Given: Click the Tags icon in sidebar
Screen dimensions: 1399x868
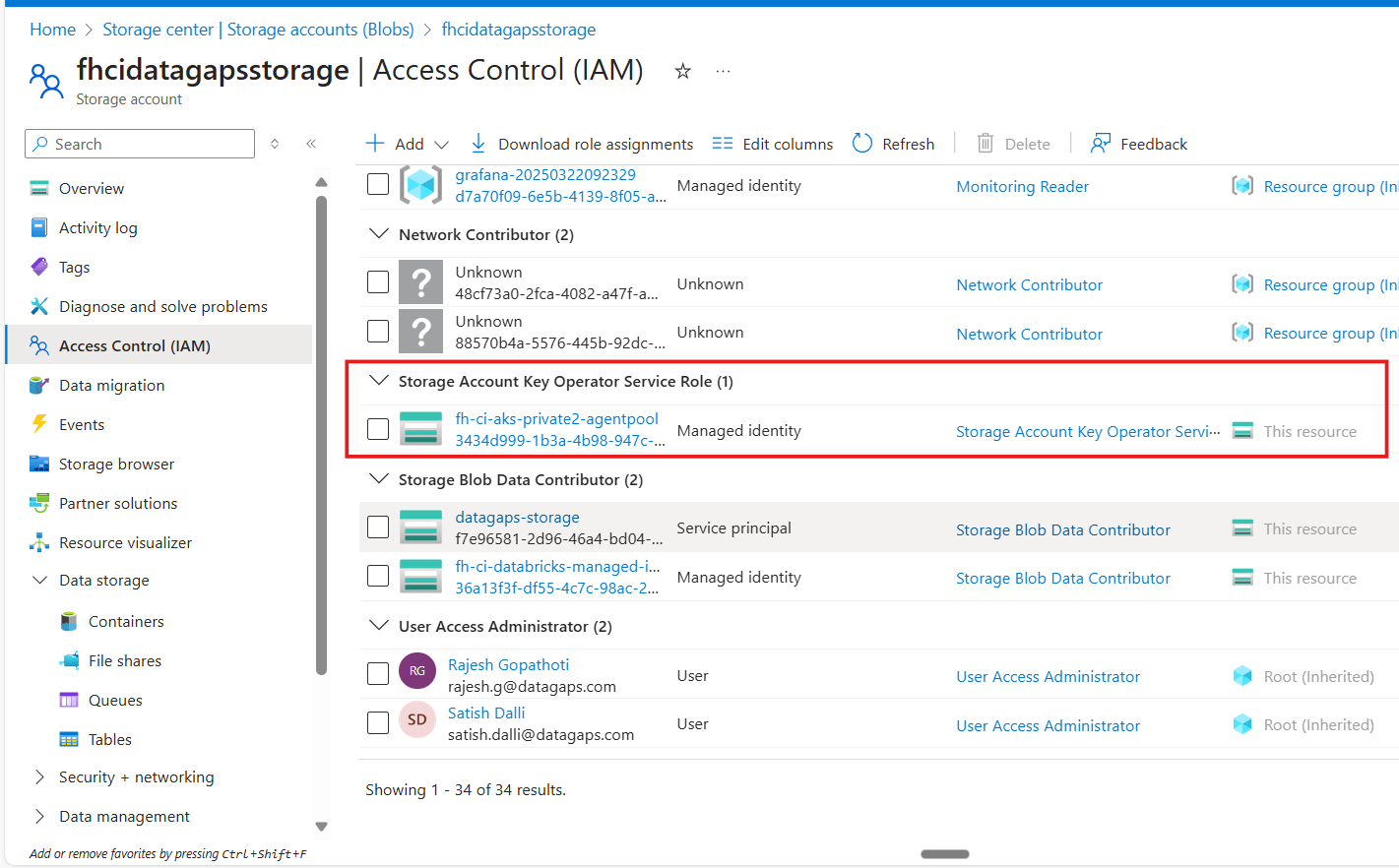Looking at the screenshot, I should 39,267.
